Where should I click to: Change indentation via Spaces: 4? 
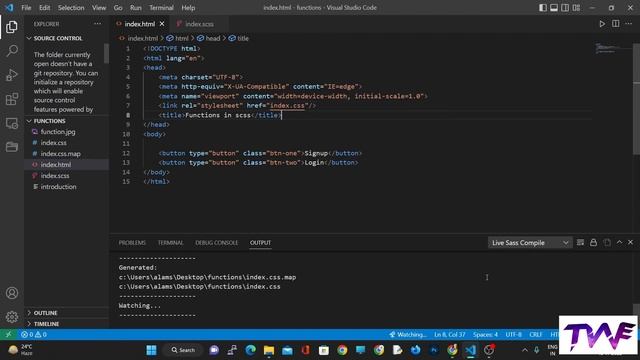[x=485, y=334]
